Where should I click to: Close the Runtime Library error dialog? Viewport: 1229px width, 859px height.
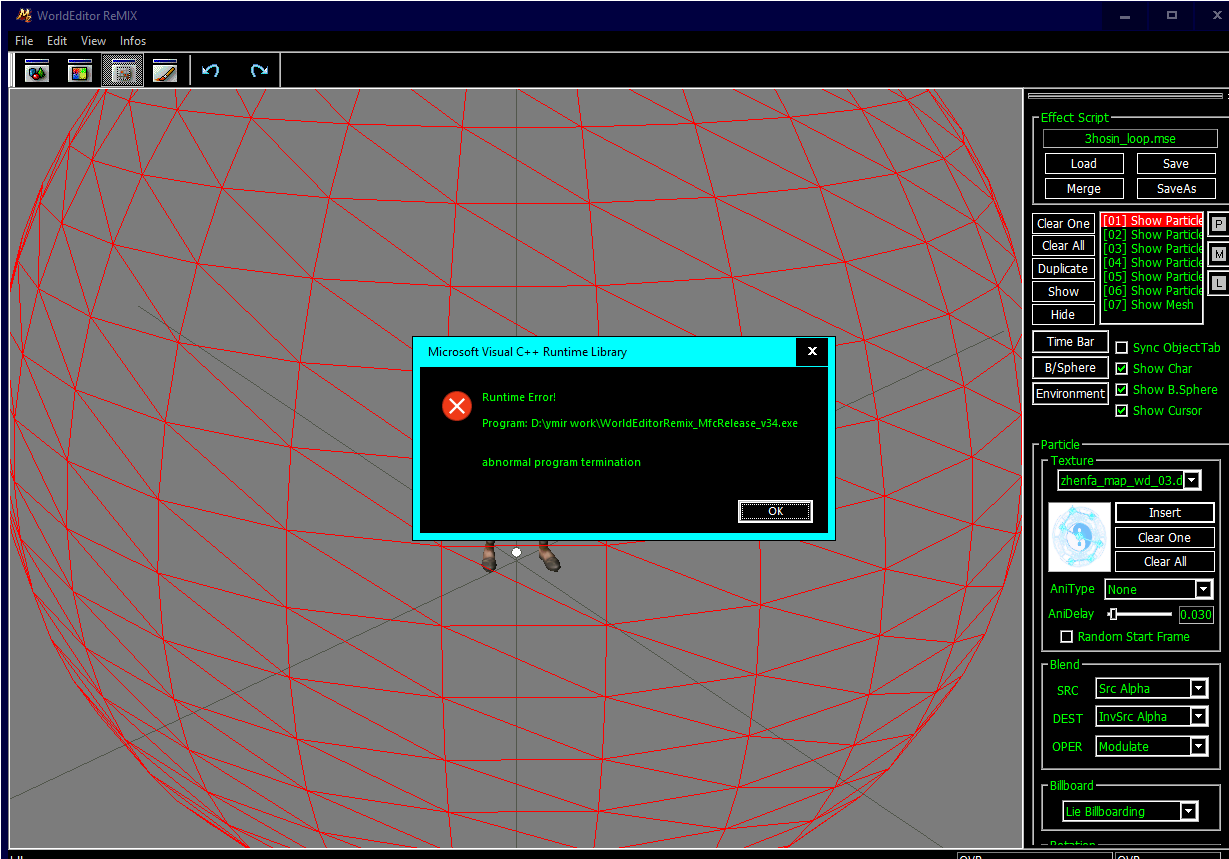pyautogui.click(x=812, y=352)
